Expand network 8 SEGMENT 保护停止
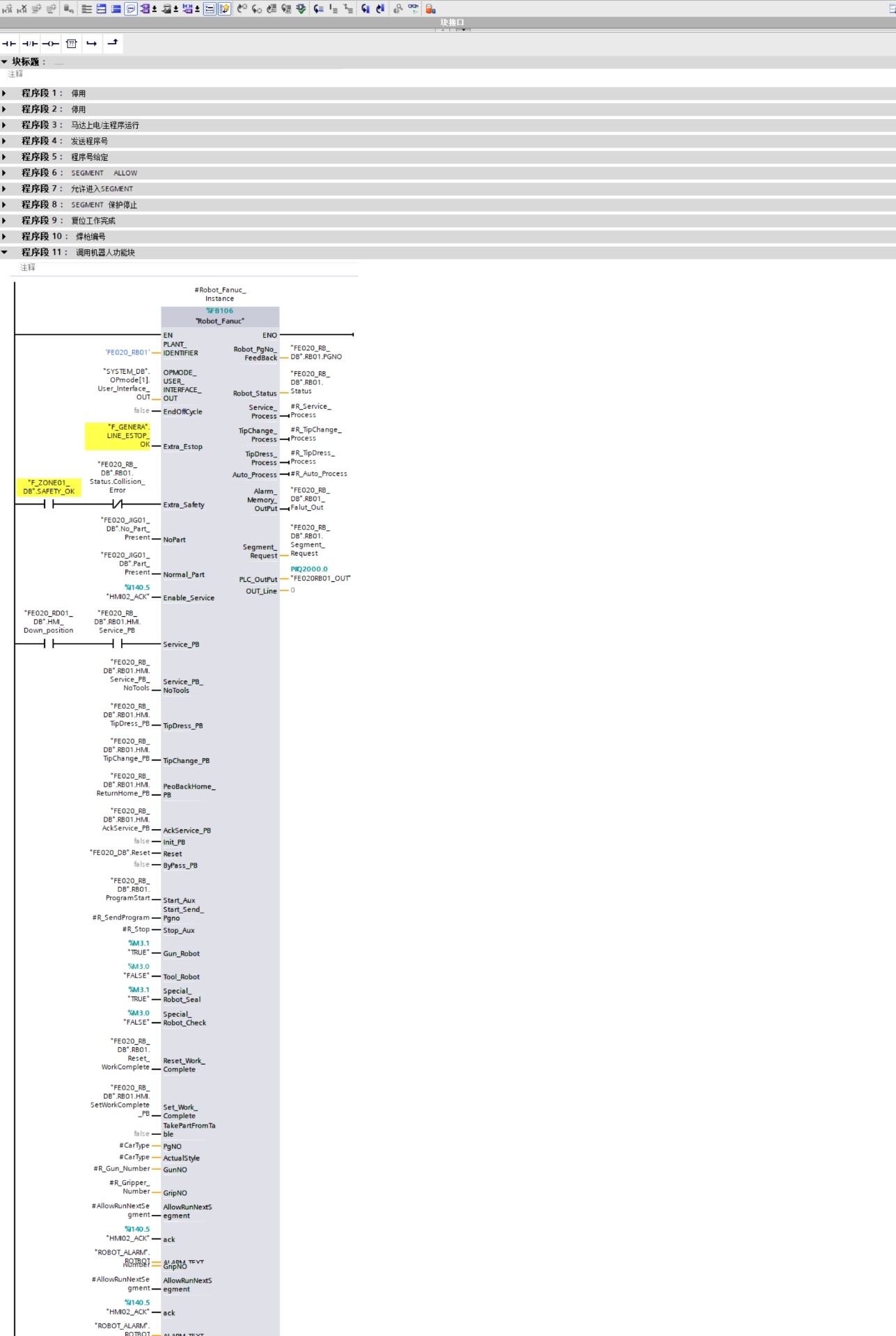This screenshot has height=1336, width=896. [x=4, y=205]
